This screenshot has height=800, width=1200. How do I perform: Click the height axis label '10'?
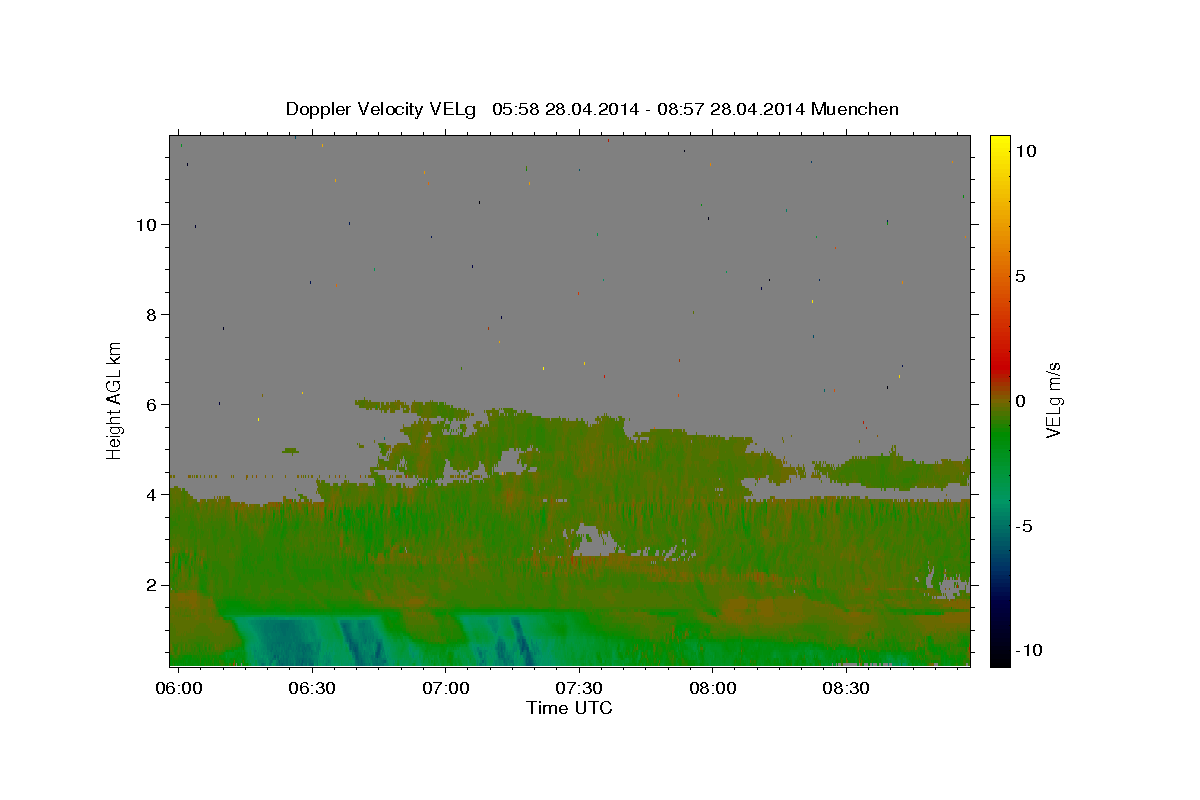(146, 224)
